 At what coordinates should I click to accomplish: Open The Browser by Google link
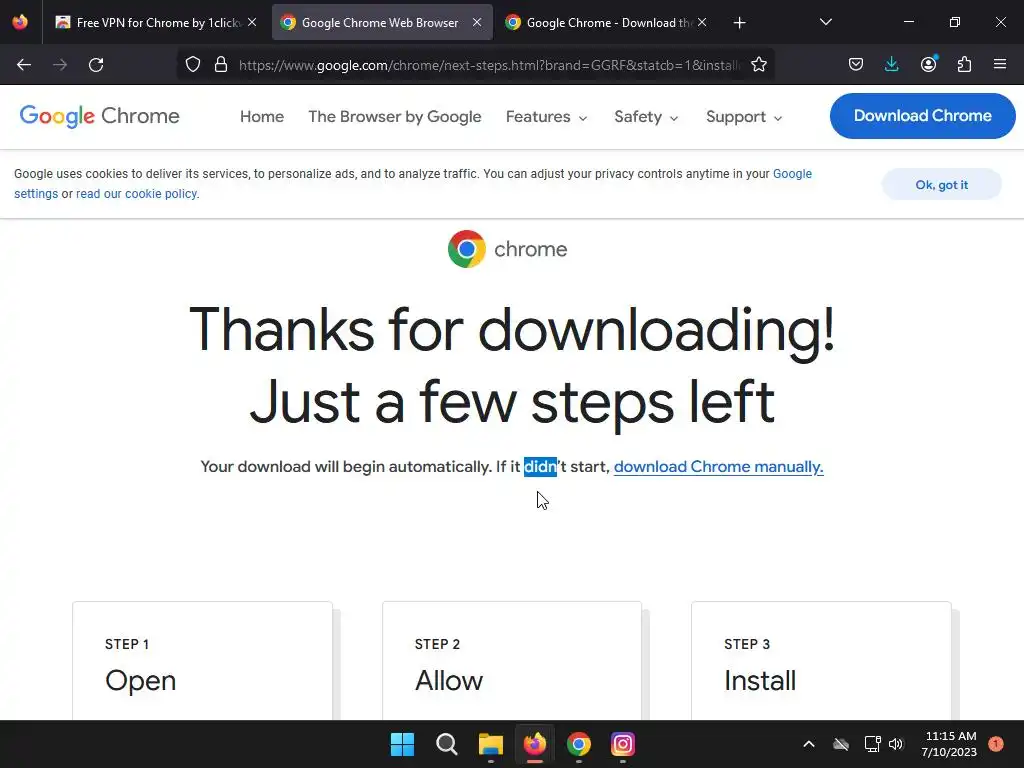click(x=394, y=117)
